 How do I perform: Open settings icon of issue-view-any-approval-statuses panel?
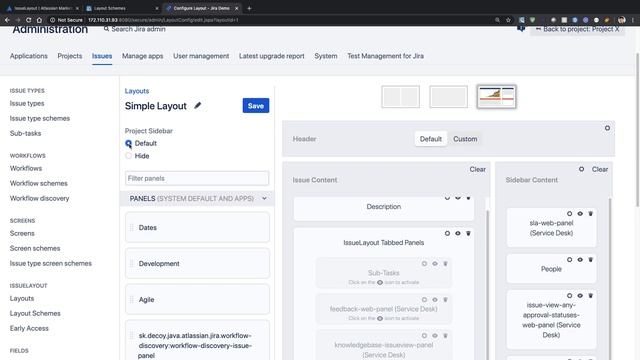pos(569,296)
